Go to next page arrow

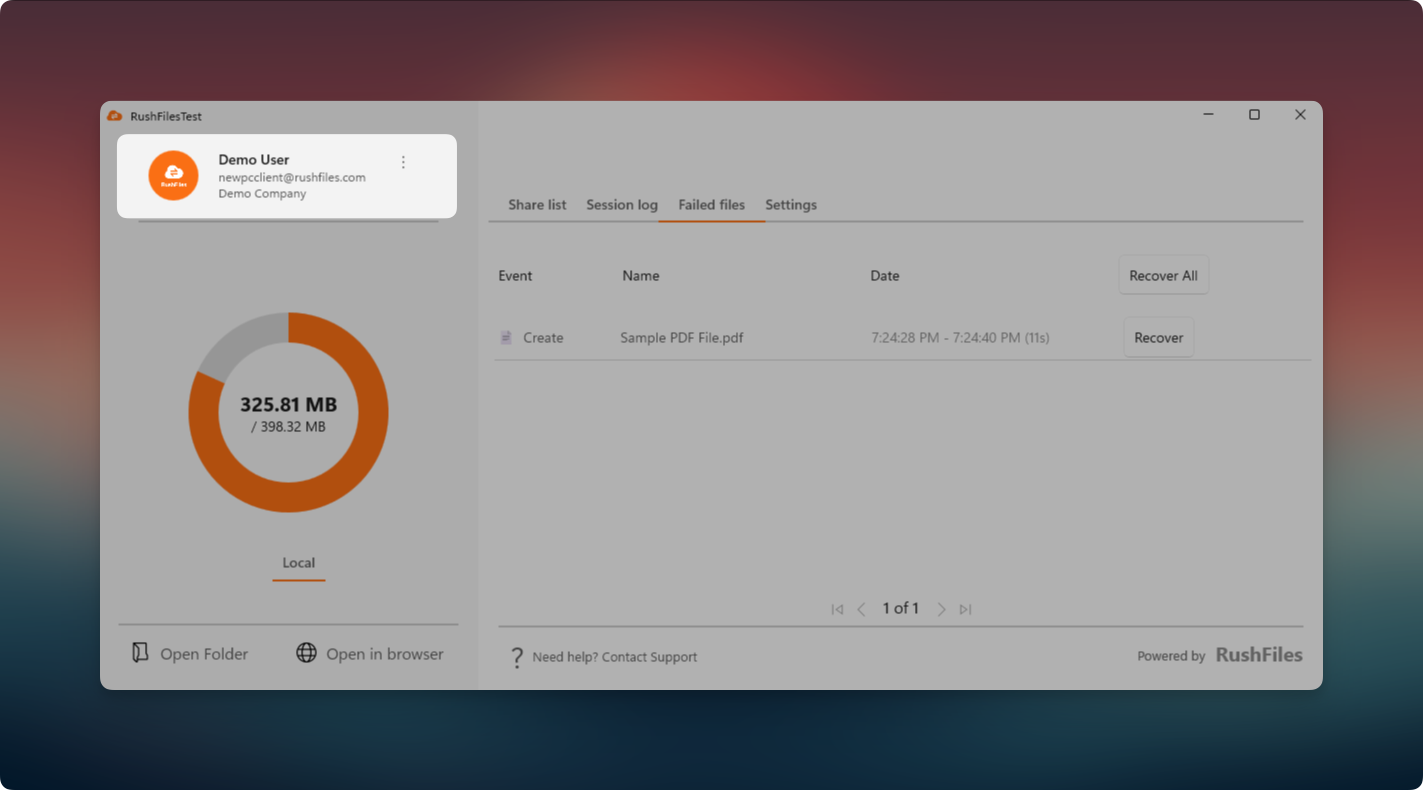click(x=941, y=609)
